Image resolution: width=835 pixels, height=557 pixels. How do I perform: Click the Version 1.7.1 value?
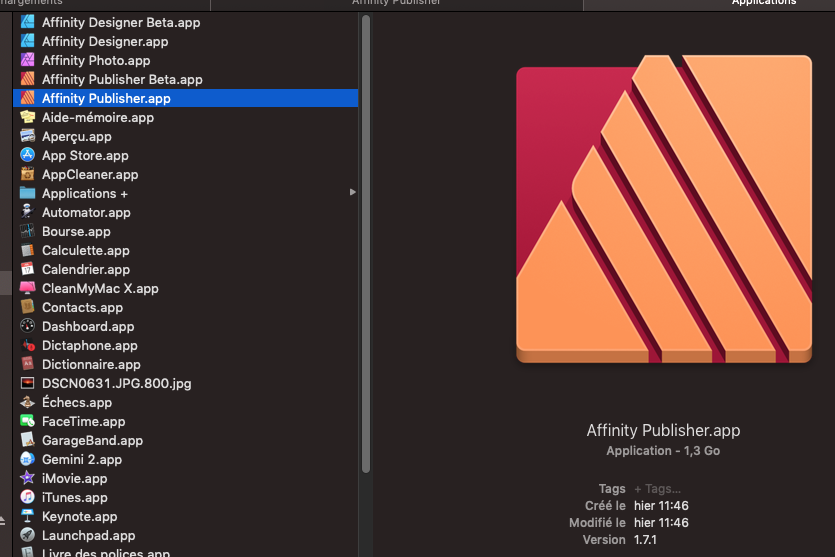click(x=645, y=539)
